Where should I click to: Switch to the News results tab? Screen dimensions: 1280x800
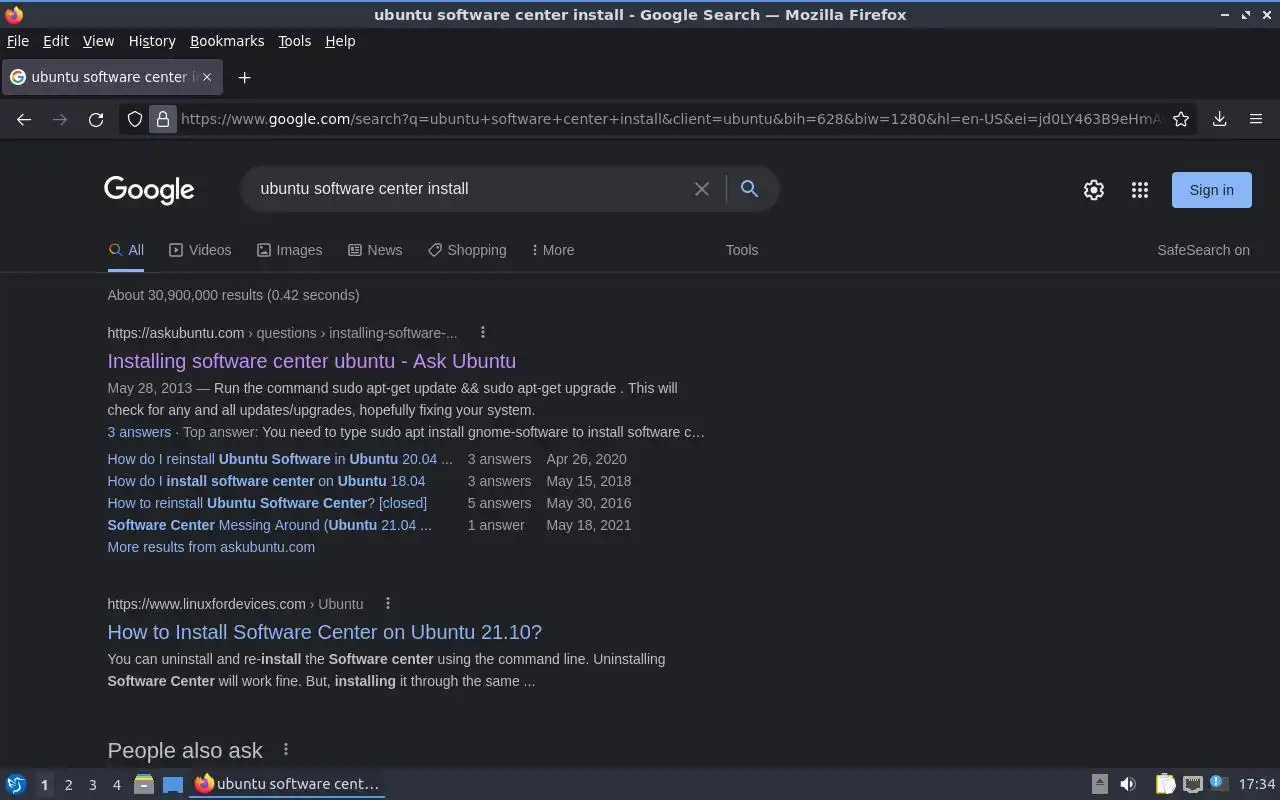tap(375, 250)
